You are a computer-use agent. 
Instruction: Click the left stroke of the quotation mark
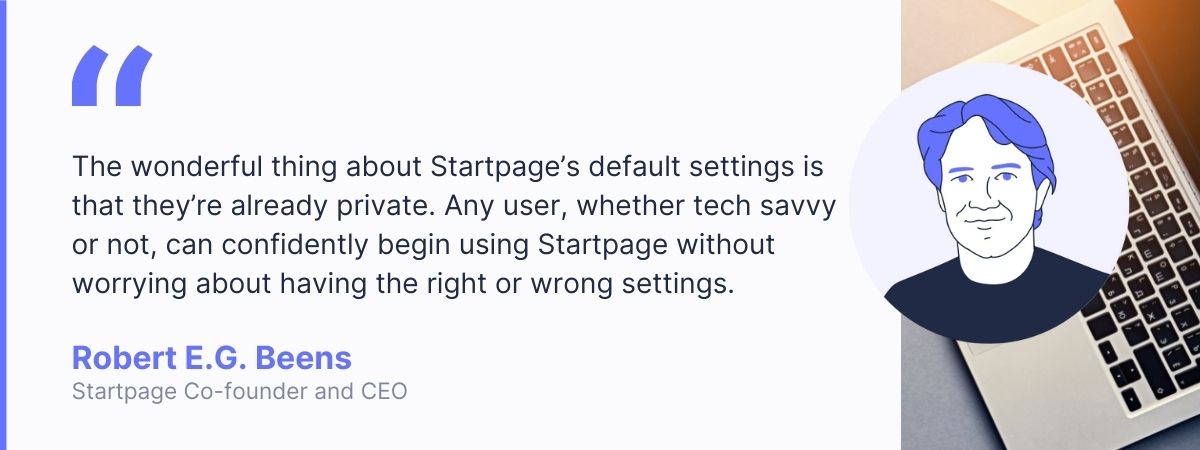point(89,77)
